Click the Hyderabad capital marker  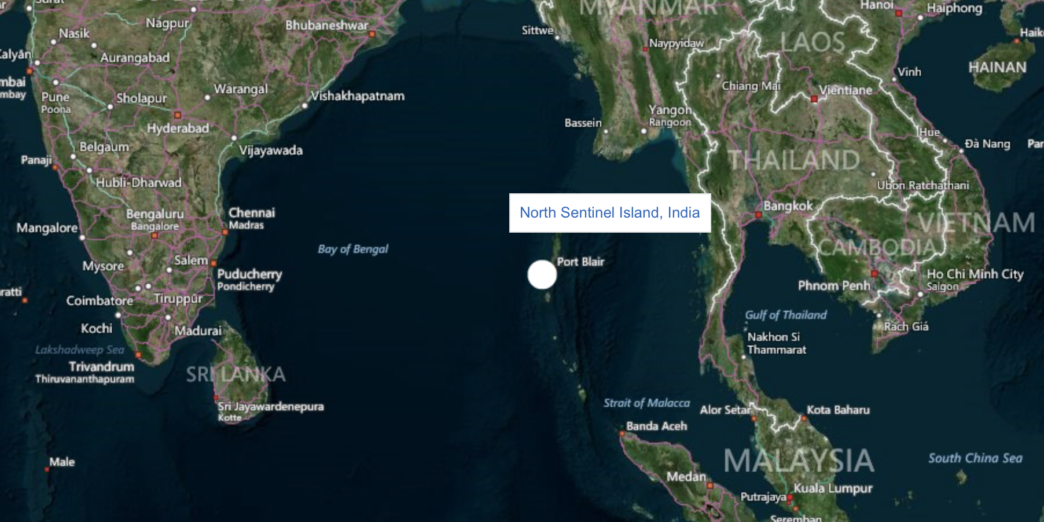pyautogui.click(x=178, y=115)
